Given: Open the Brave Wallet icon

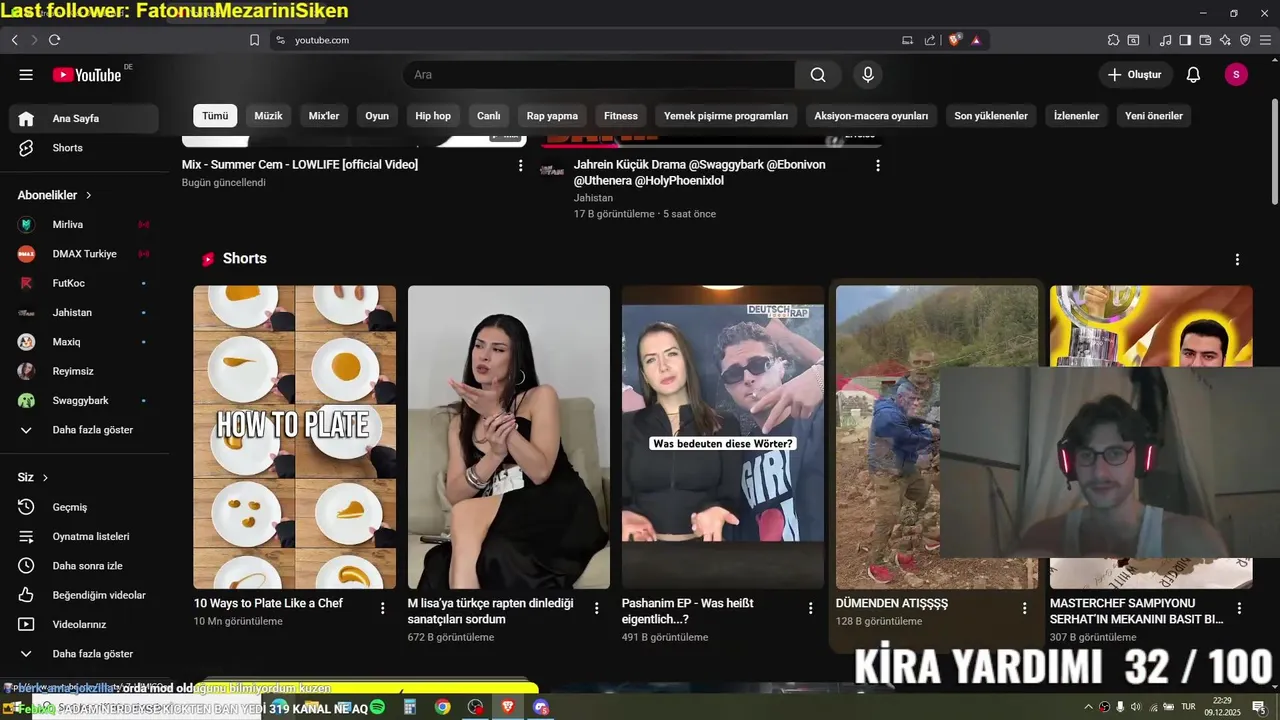Looking at the screenshot, I should [x=1205, y=40].
